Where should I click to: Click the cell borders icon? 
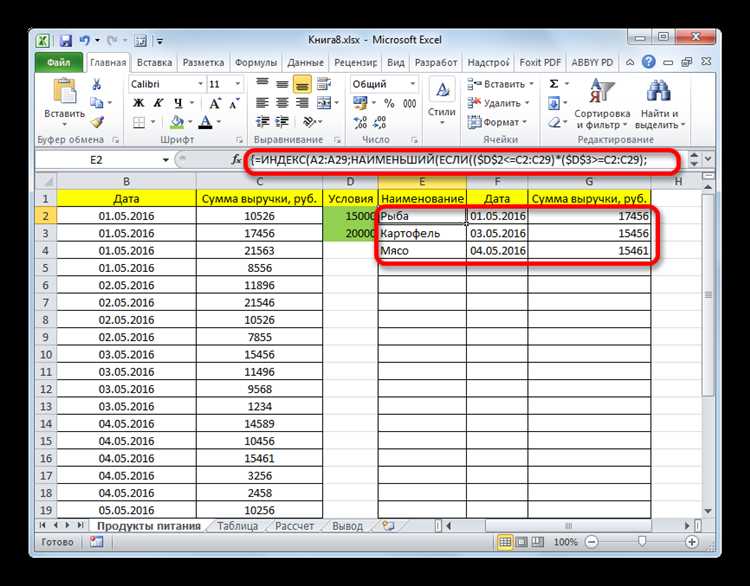[x=139, y=123]
